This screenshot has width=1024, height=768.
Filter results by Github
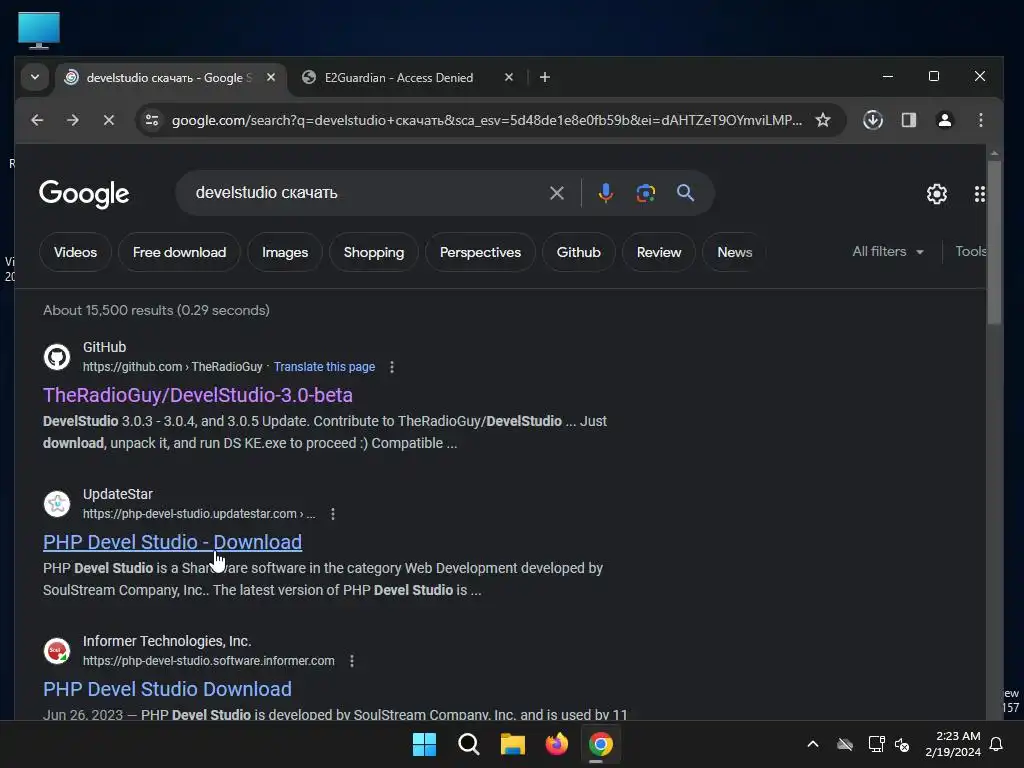(578, 252)
